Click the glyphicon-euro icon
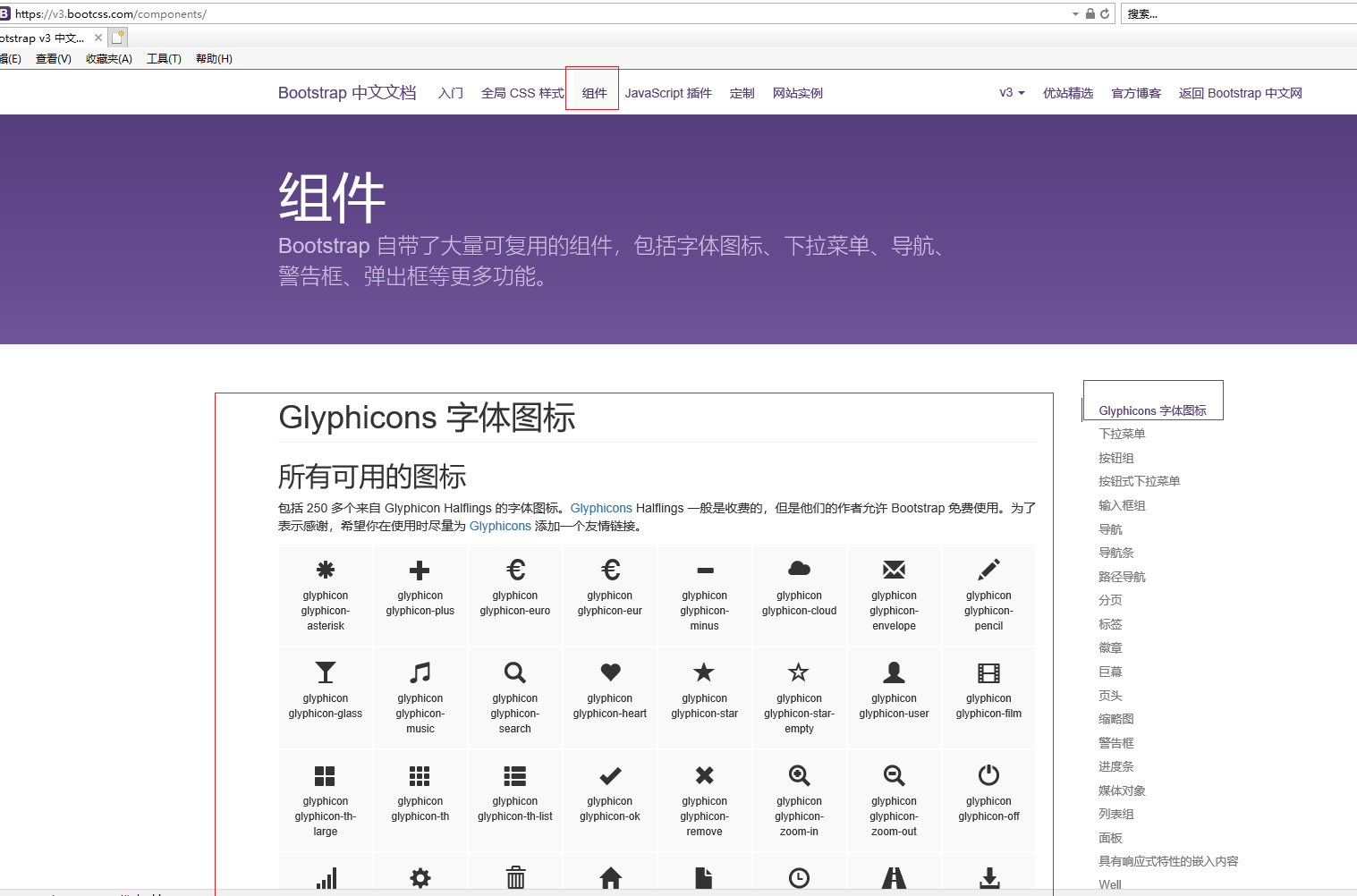The height and width of the screenshot is (896, 1357). [515, 570]
